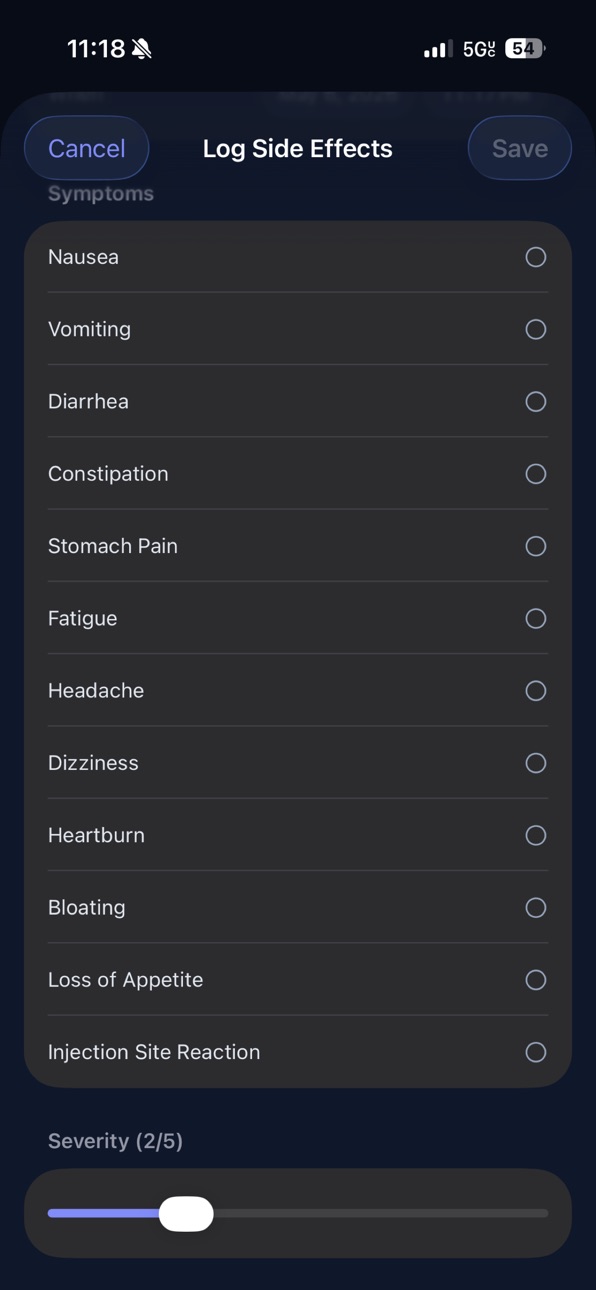Viewport: 596px width, 1290px height.
Task: Mark Injection Site Reaction symptom
Action: [x=536, y=1052]
